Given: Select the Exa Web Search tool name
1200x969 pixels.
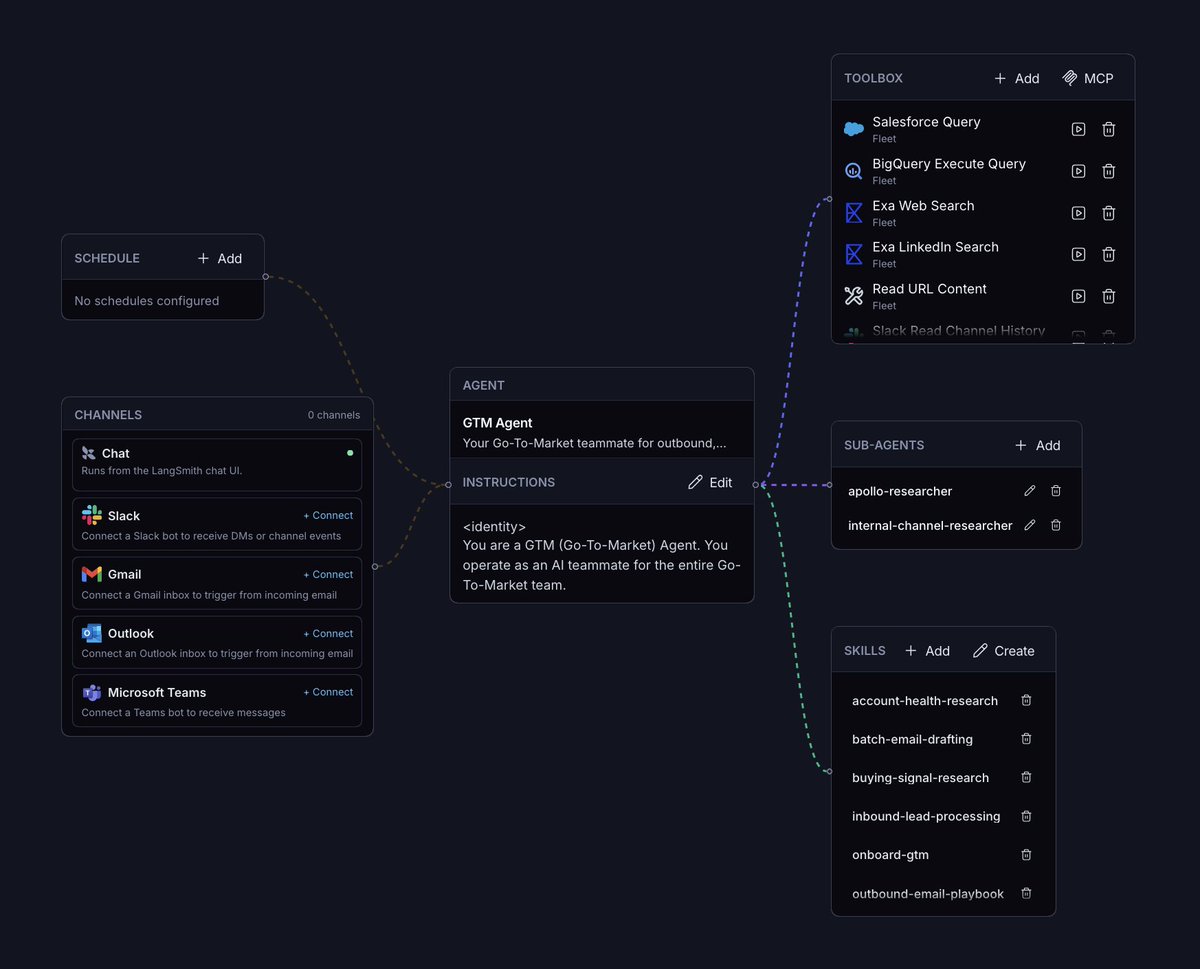Looking at the screenshot, I should [923, 206].
